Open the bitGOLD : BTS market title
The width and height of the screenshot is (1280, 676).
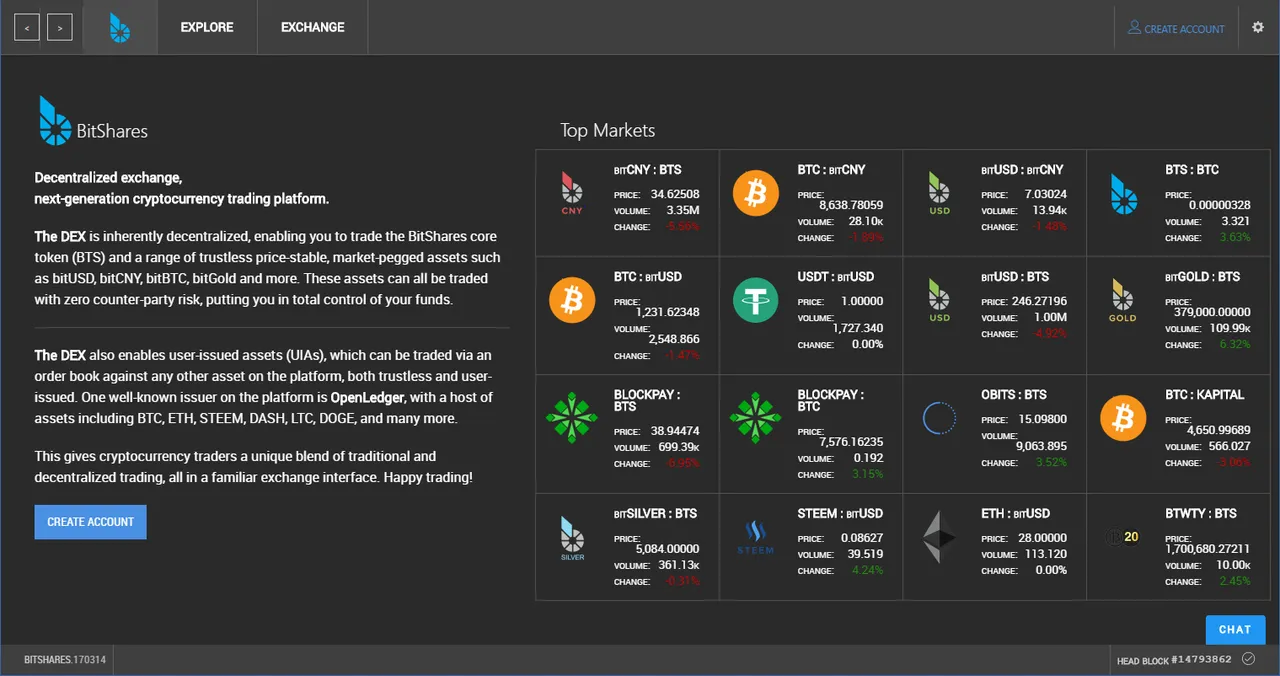click(1202, 277)
